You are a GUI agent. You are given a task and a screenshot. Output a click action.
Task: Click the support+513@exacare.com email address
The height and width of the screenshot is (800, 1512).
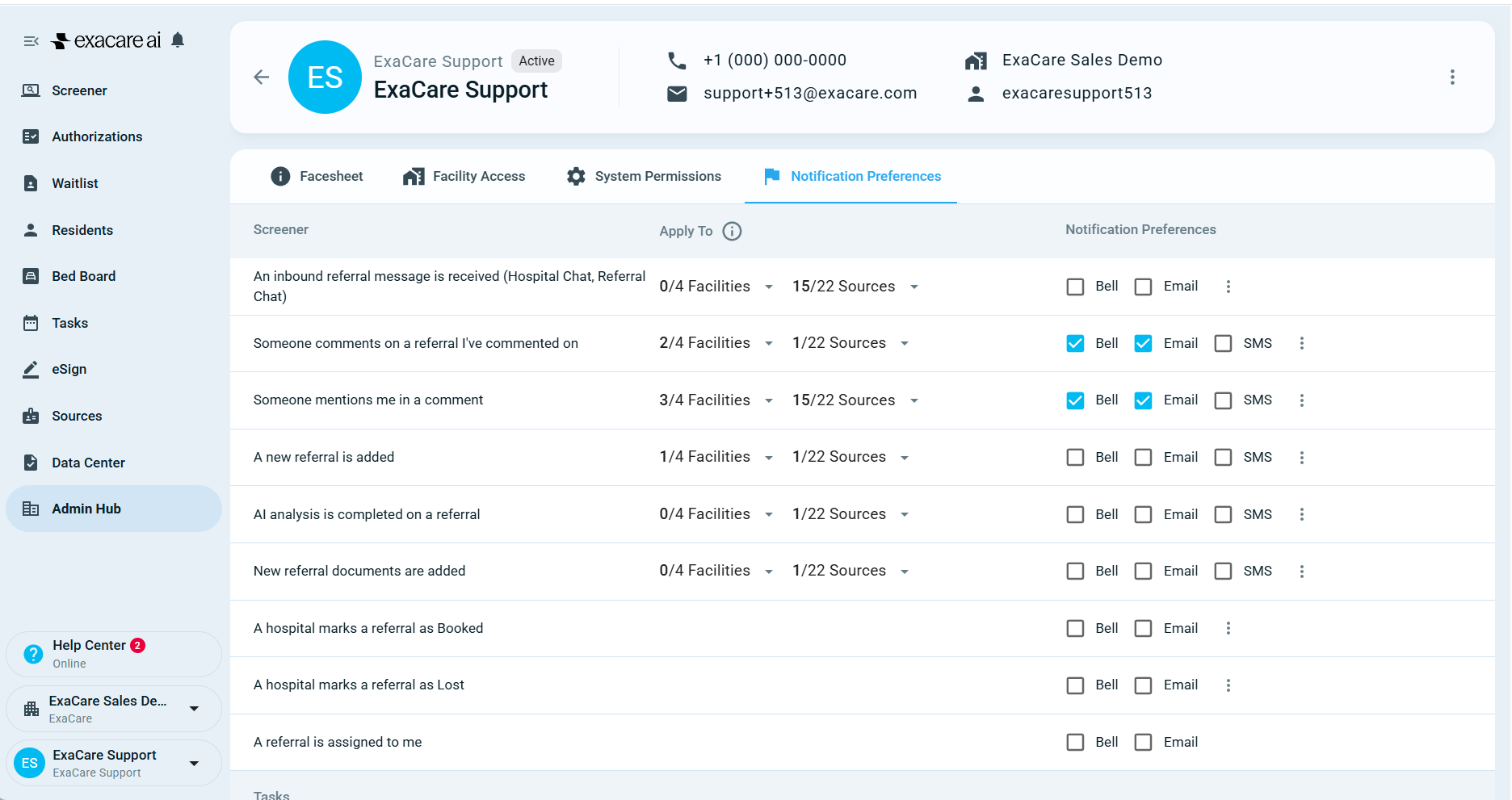(810, 94)
